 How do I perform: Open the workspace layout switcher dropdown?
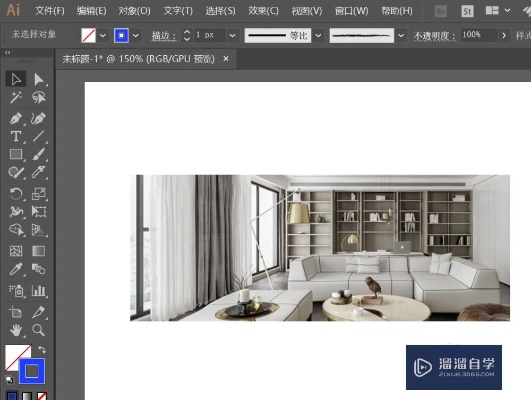click(x=507, y=10)
